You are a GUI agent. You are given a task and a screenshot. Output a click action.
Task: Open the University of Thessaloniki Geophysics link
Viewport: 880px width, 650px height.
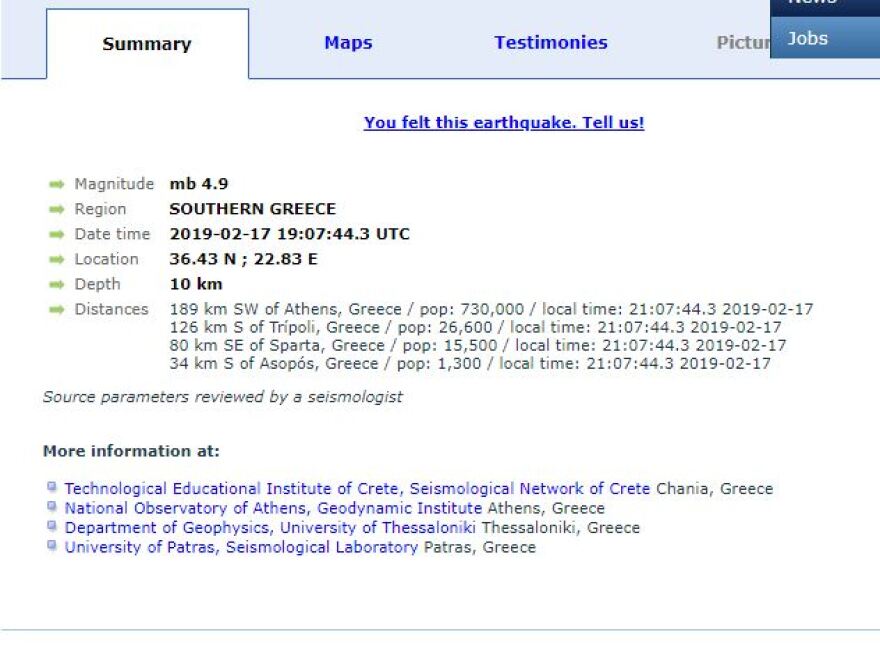[x=270, y=528]
